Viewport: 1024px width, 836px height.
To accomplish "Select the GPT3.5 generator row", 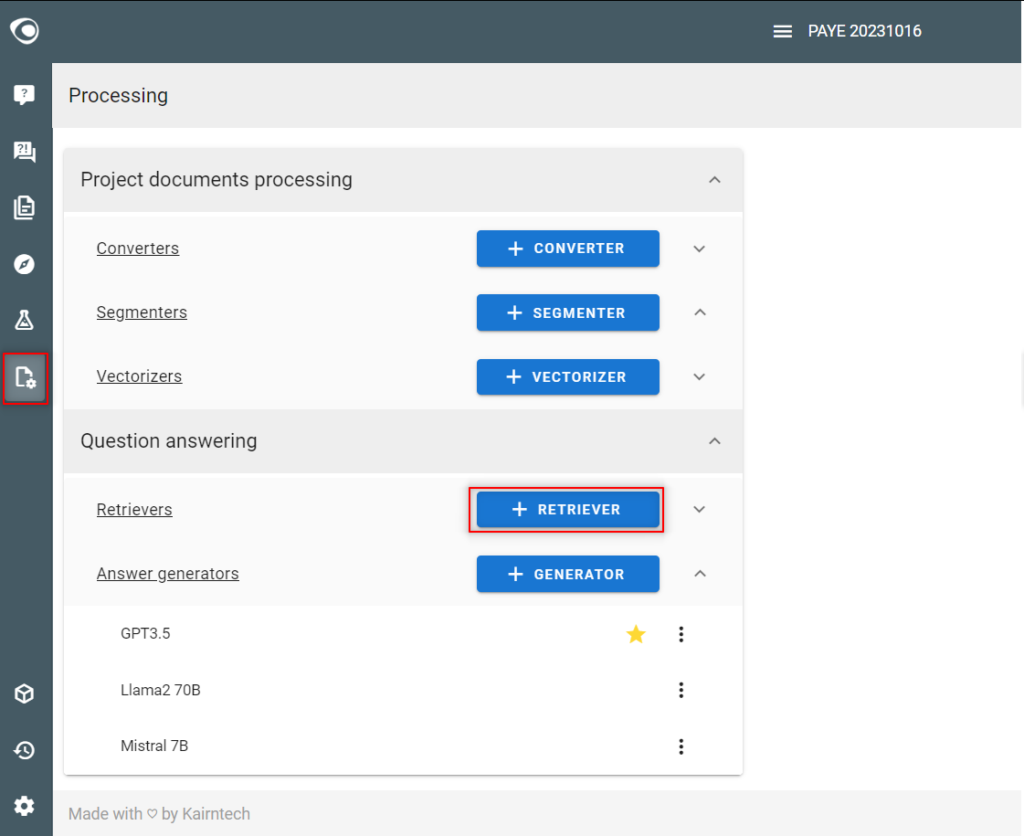I will pyautogui.click(x=403, y=634).
